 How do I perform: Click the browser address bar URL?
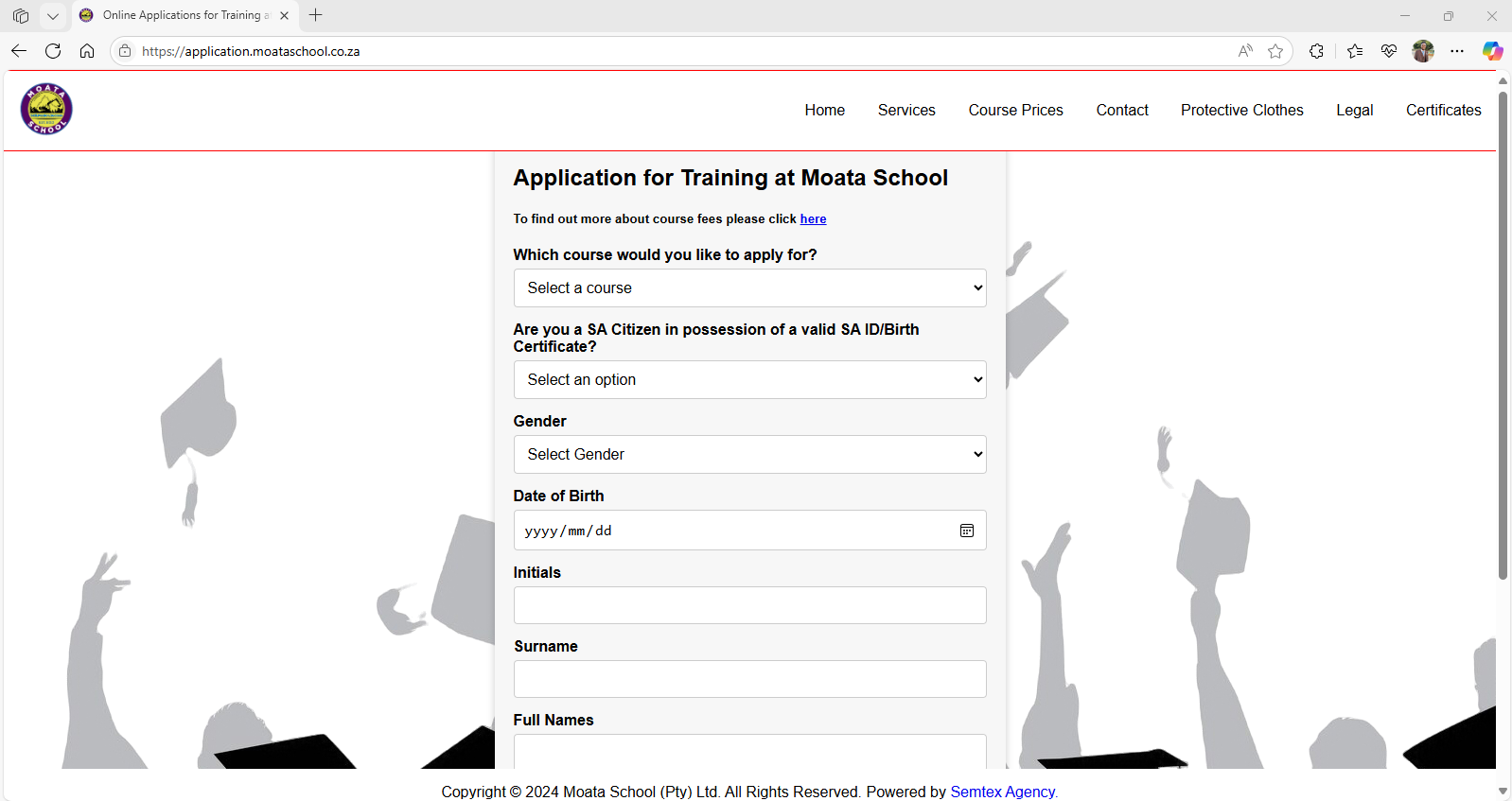(x=251, y=51)
